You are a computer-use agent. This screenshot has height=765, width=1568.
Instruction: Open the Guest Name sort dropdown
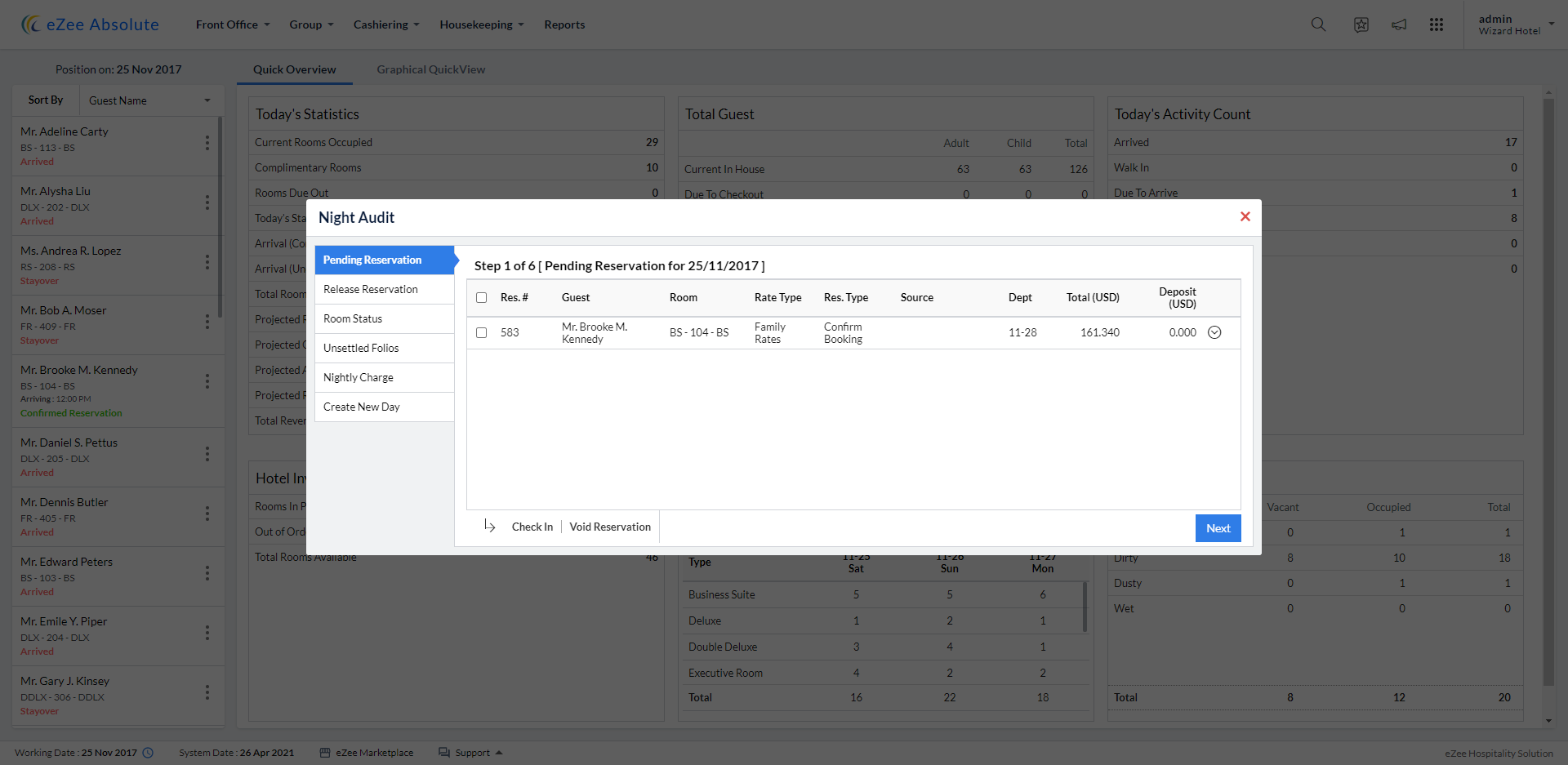click(x=149, y=100)
